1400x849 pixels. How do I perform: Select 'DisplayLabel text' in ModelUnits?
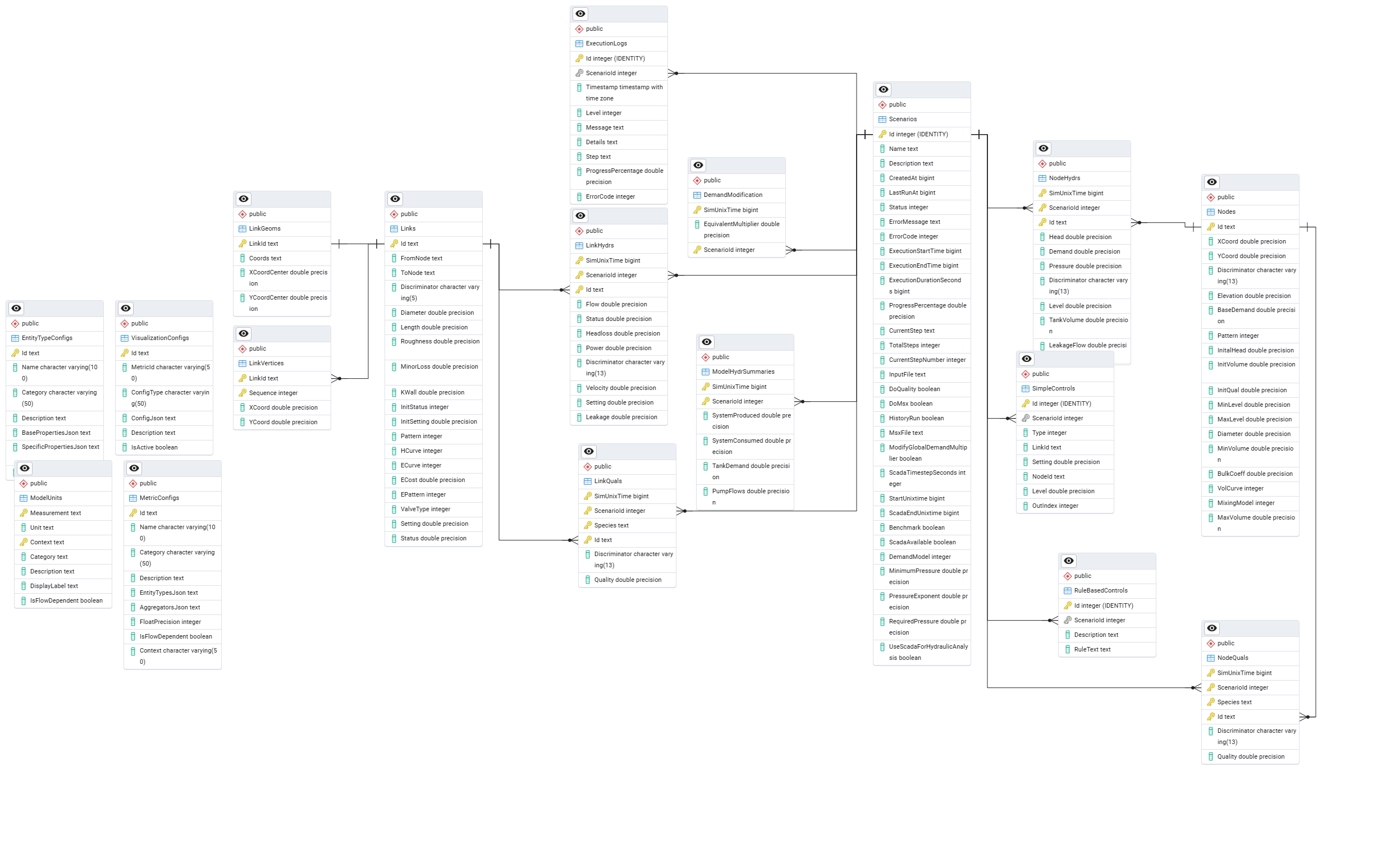pyautogui.click(x=63, y=586)
